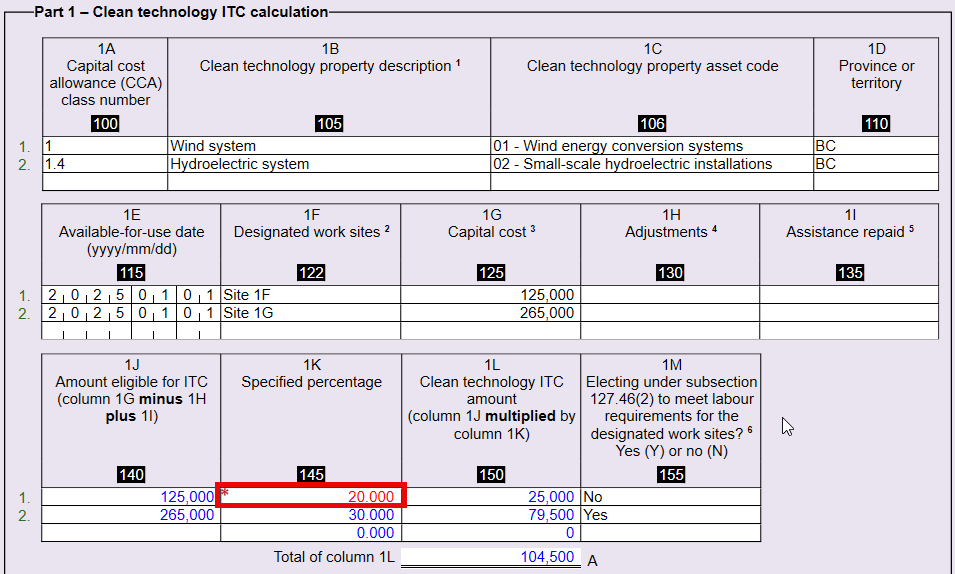Image resolution: width=955 pixels, height=574 pixels.
Task: Click the empty date field in third row
Action: pyautogui.click(x=131, y=331)
